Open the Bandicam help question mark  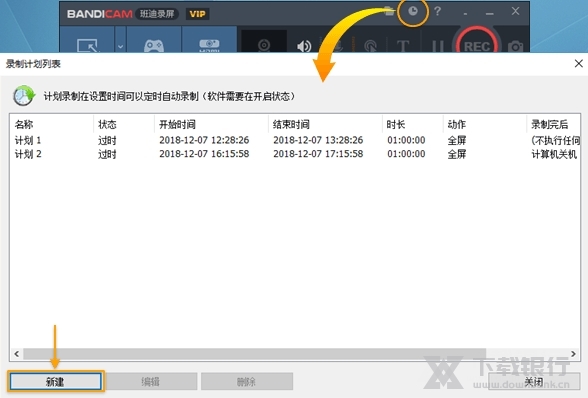pos(437,11)
